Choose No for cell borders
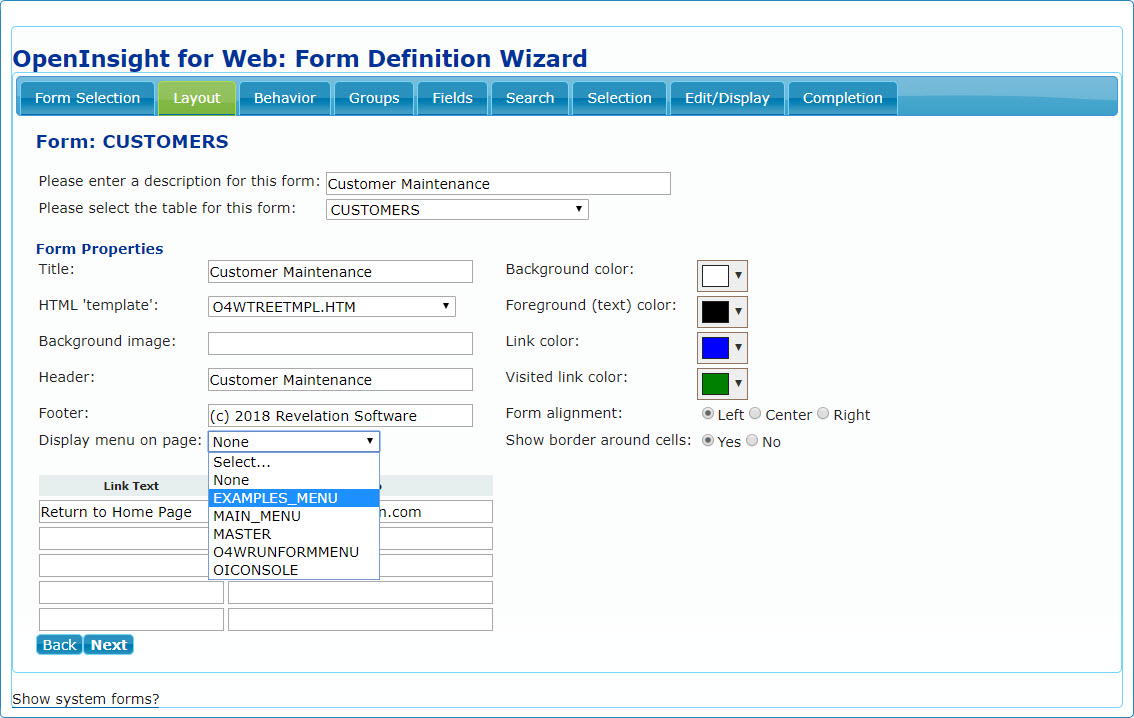This screenshot has width=1134, height=718. point(752,440)
